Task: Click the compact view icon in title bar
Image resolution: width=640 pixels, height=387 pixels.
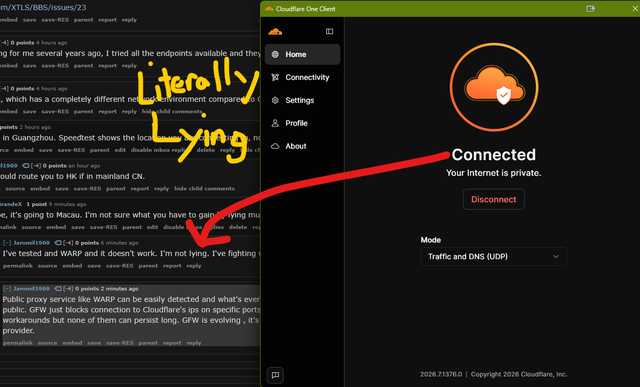Action: [x=590, y=9]
